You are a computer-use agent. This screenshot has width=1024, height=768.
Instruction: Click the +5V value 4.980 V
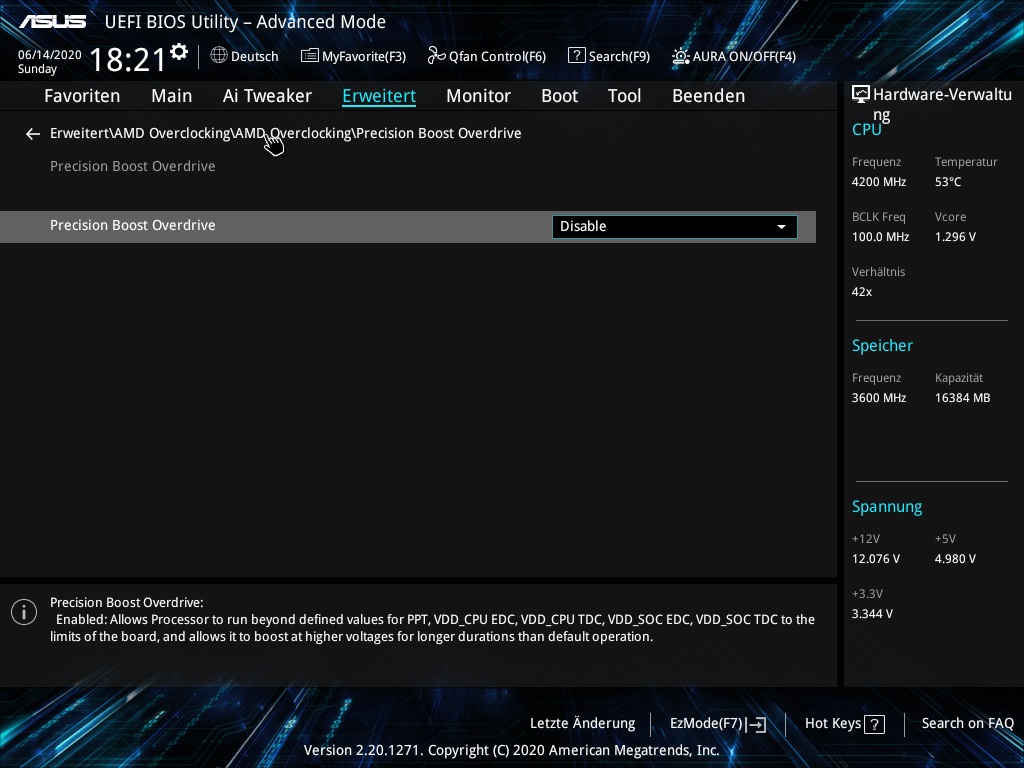(955, 559)
